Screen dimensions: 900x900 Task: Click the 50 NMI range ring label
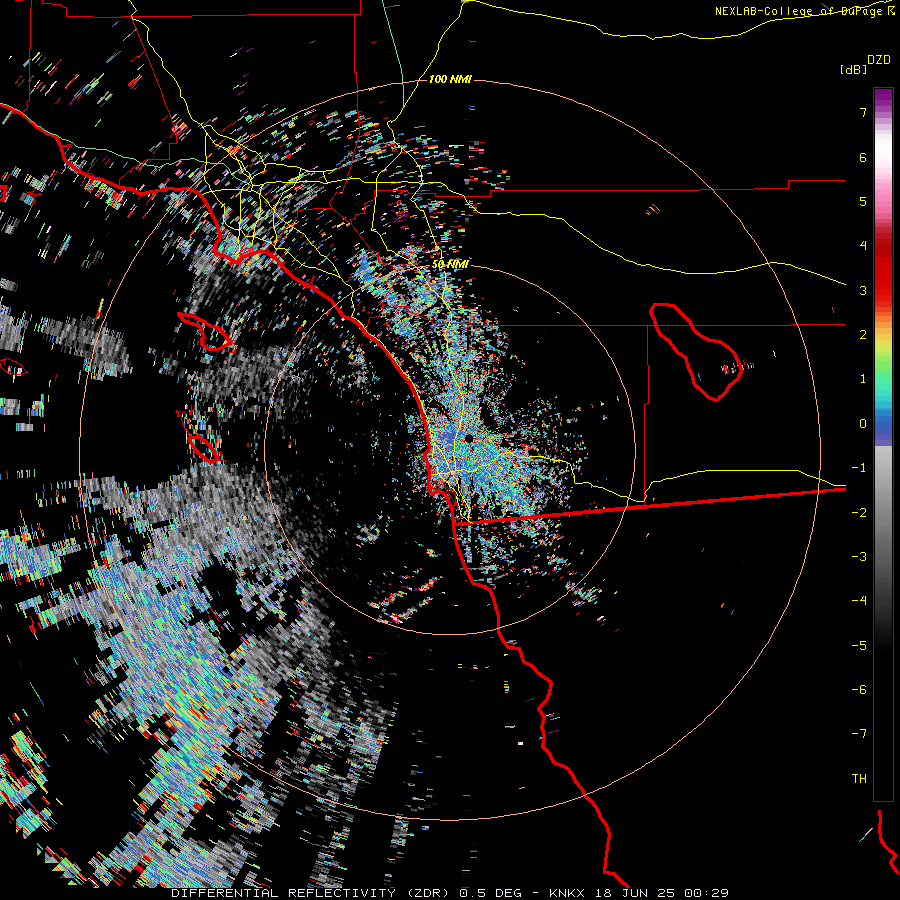[450, 264]
